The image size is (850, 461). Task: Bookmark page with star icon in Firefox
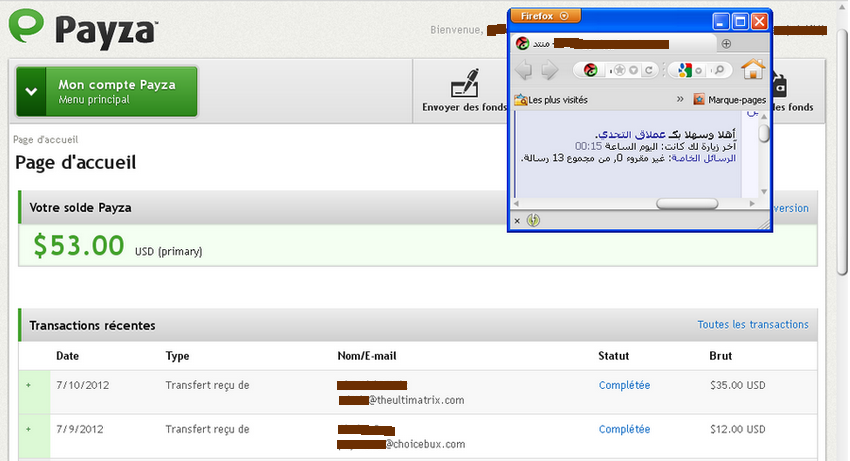620,70
